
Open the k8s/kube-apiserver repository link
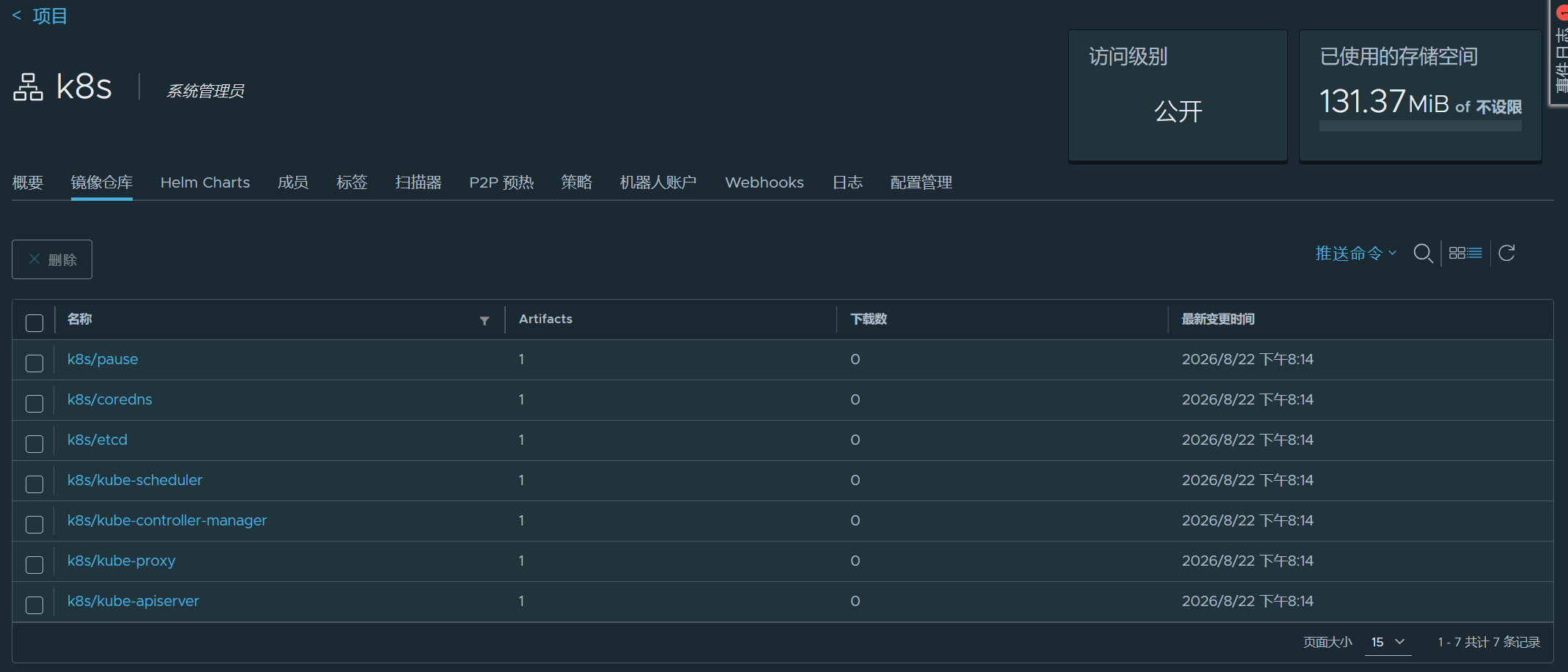pyautogui.click(x=133, y=601)
